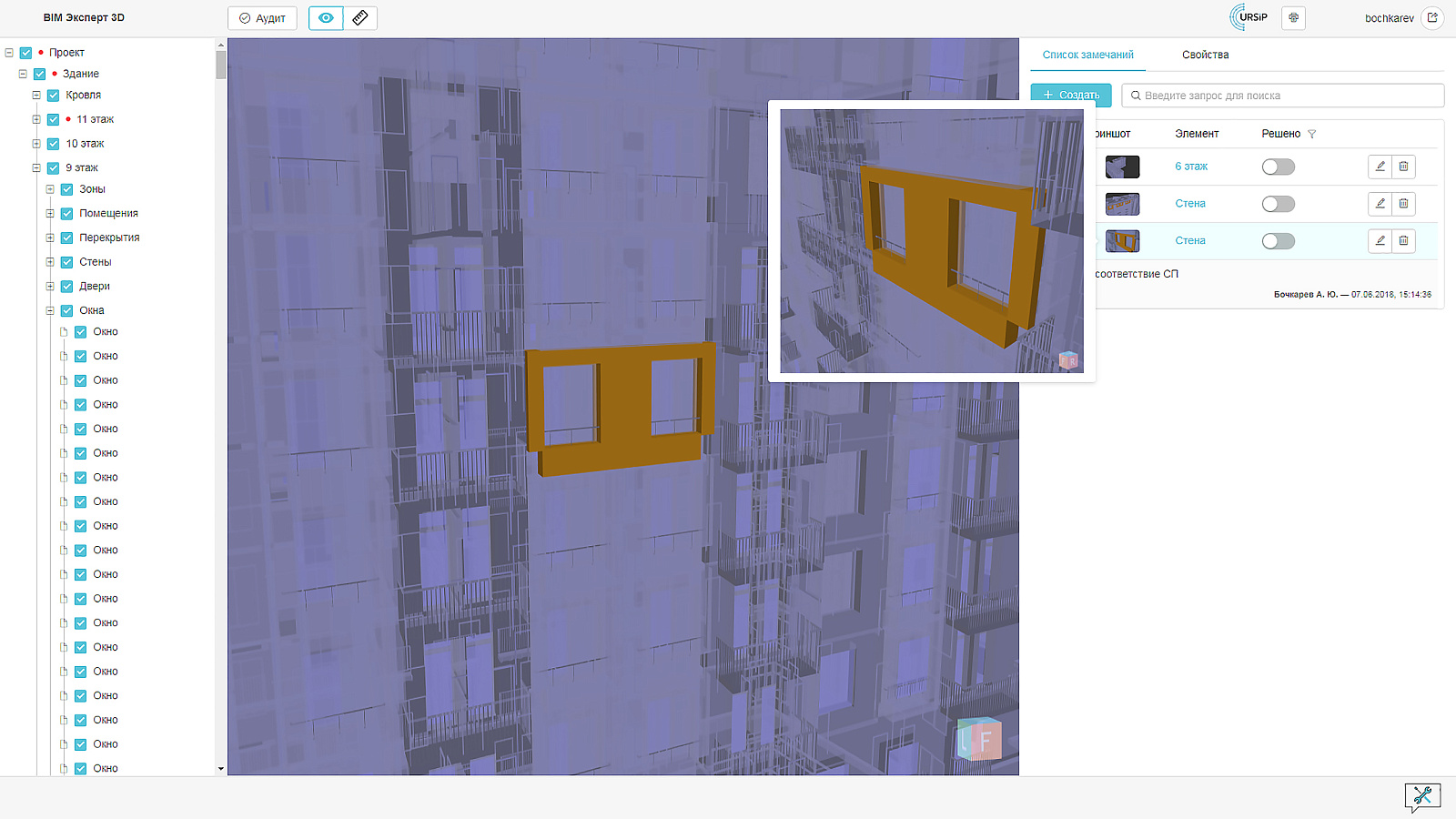The height and width of the screenshot is (819, 1456).
Task: Create a new remark with Создать
Action: click(x=1071, y=95)
